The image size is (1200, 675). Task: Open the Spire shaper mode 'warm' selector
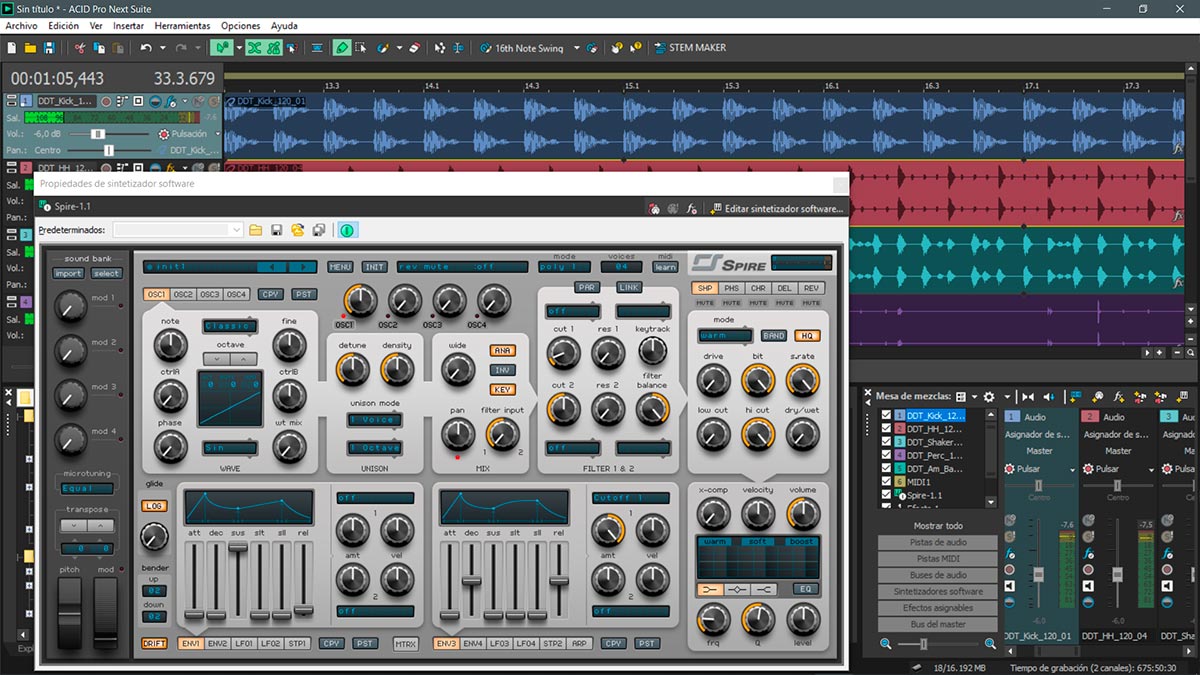pos(725,336)
